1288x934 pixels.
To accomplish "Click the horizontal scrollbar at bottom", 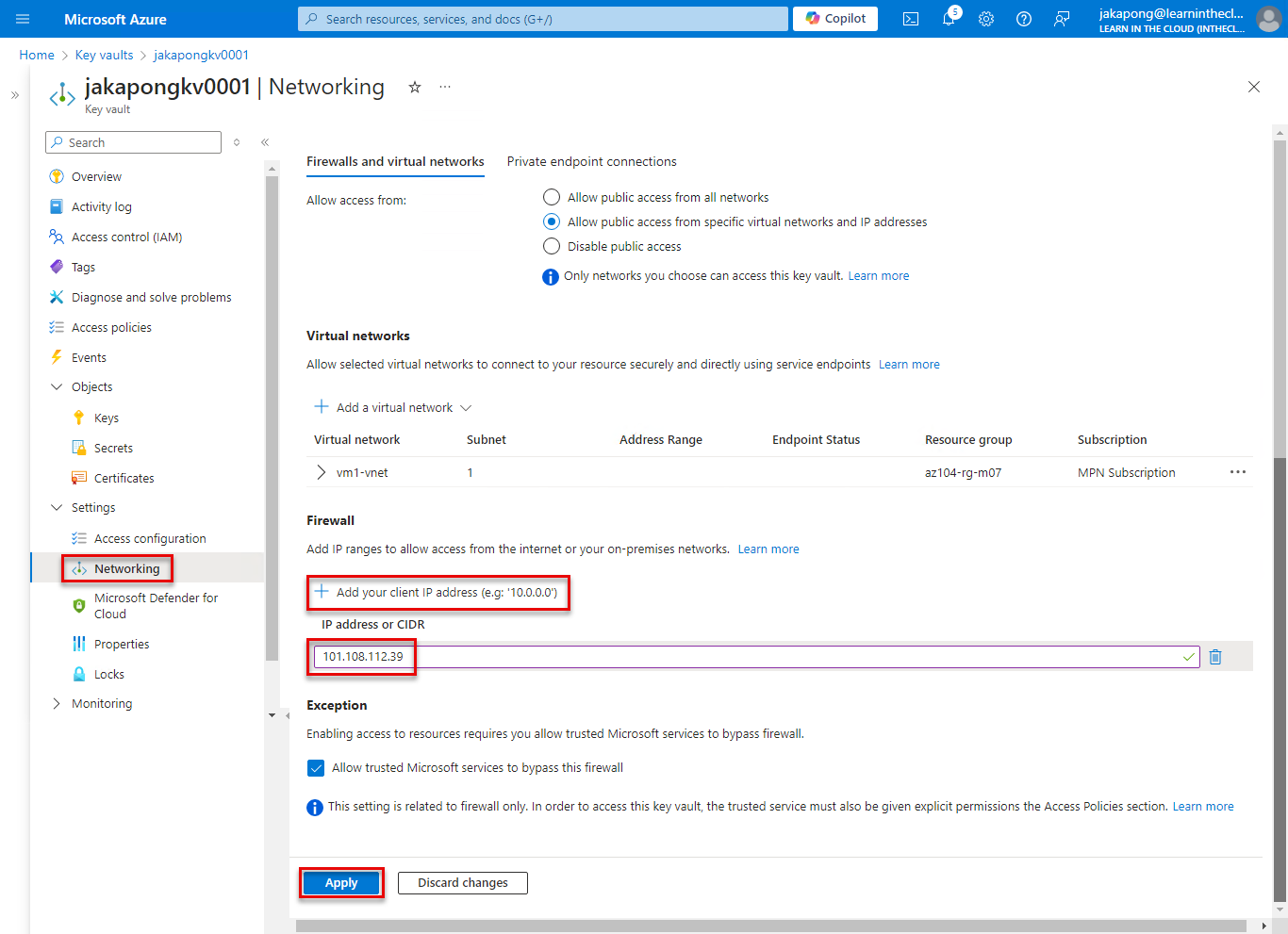I will (771, 926).
